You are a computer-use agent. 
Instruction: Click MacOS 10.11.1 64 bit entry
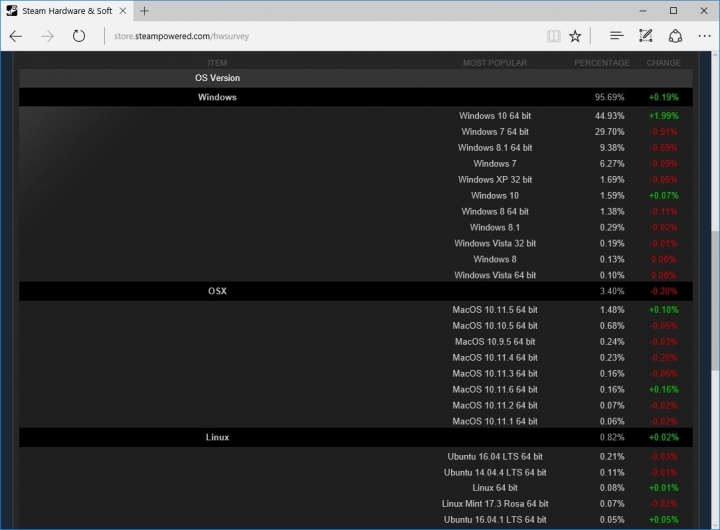[x=495, y=421]
